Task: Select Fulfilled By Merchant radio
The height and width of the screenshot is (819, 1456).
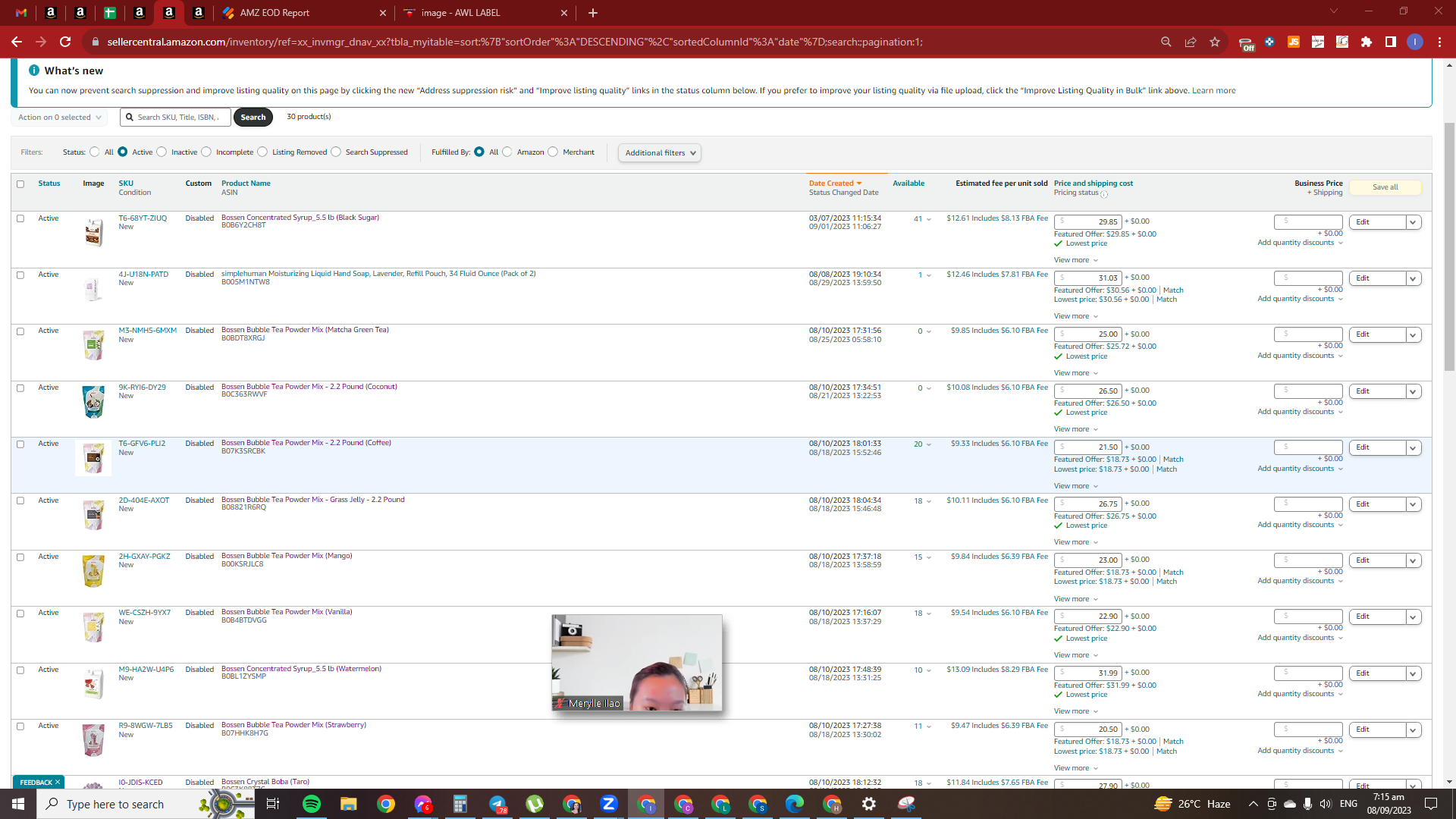Action: (553, 152)
